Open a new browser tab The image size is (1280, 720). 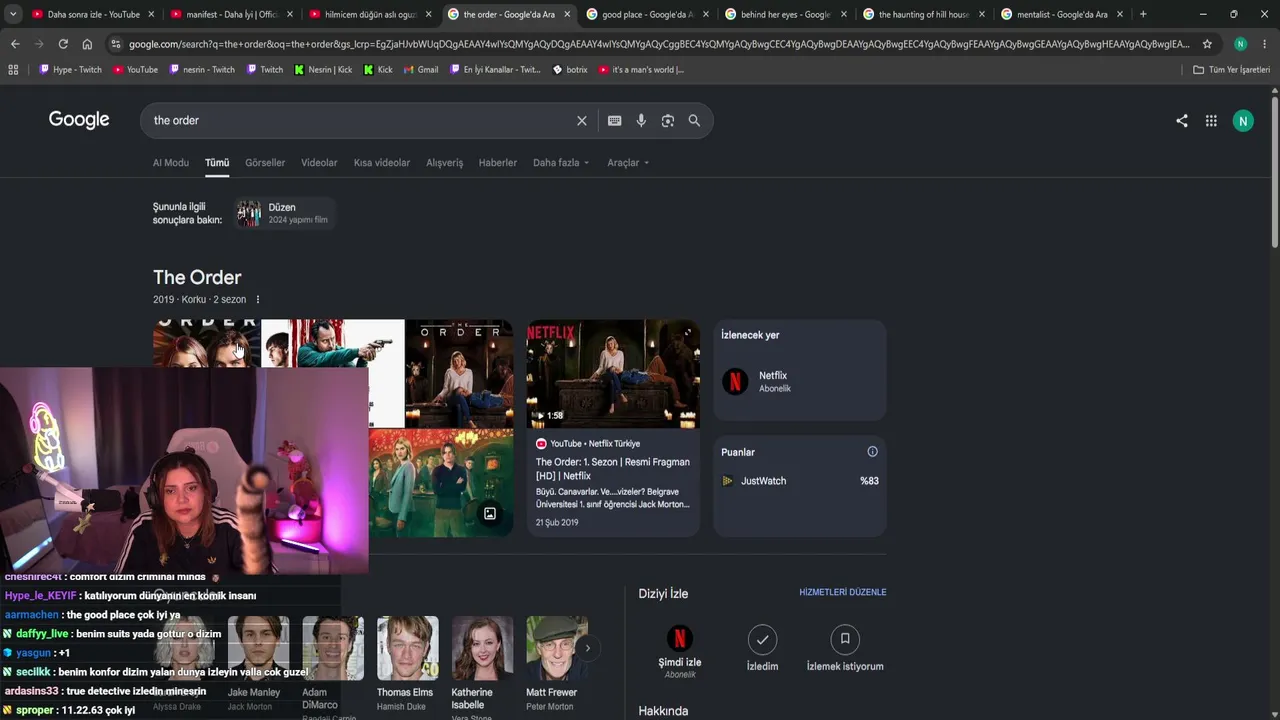(x=1143, y=14)
